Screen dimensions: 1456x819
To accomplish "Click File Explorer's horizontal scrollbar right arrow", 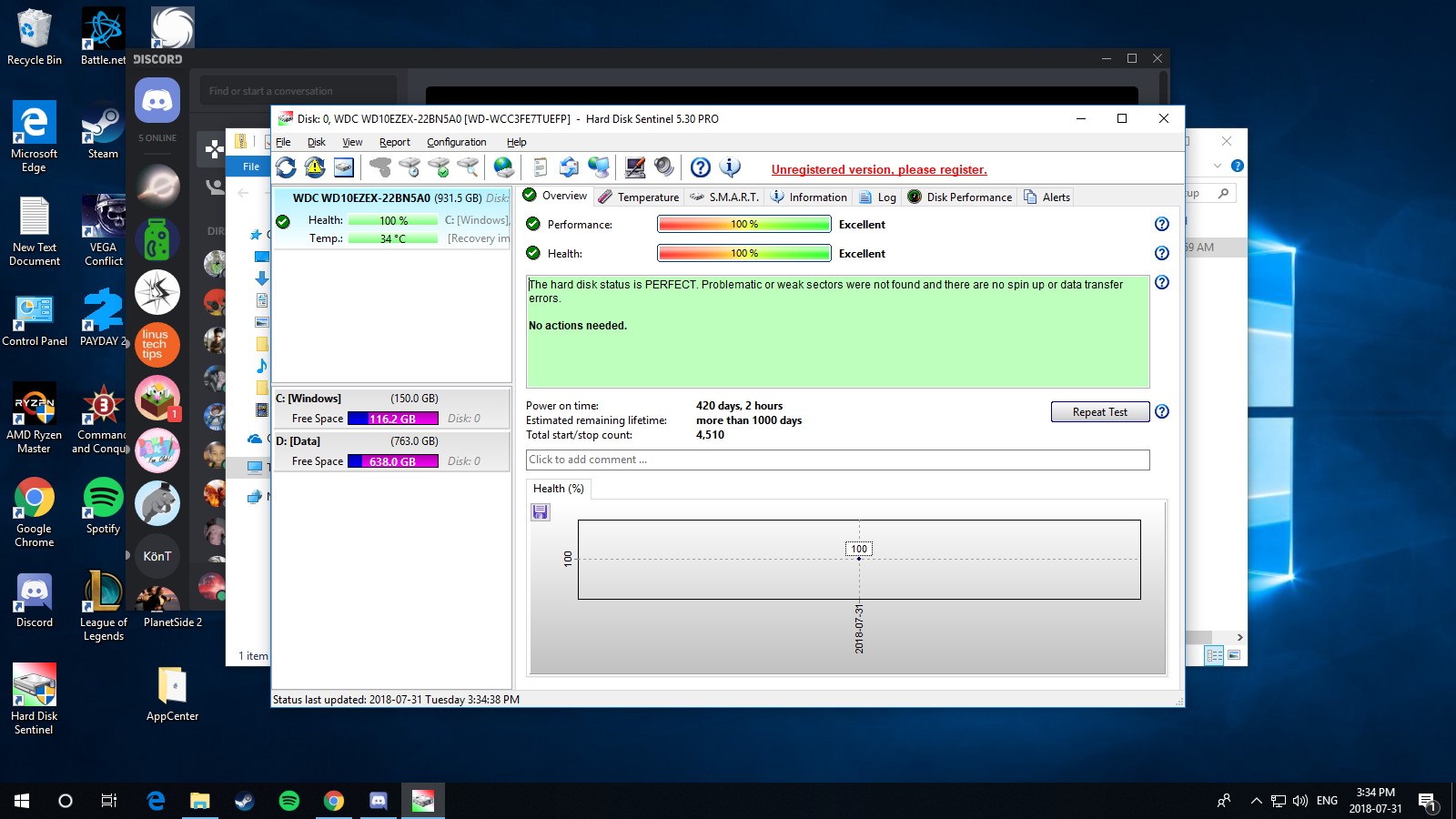I will 1239,637.
